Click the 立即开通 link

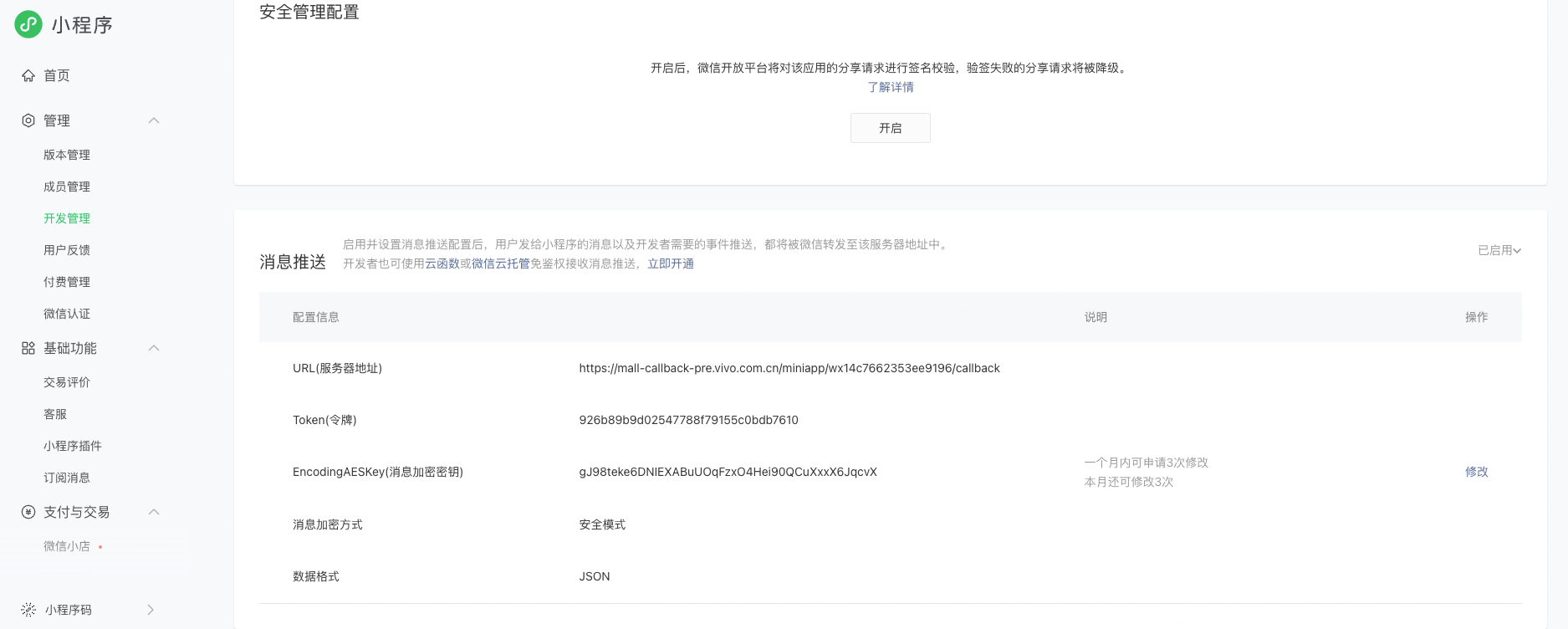point(671,263)
